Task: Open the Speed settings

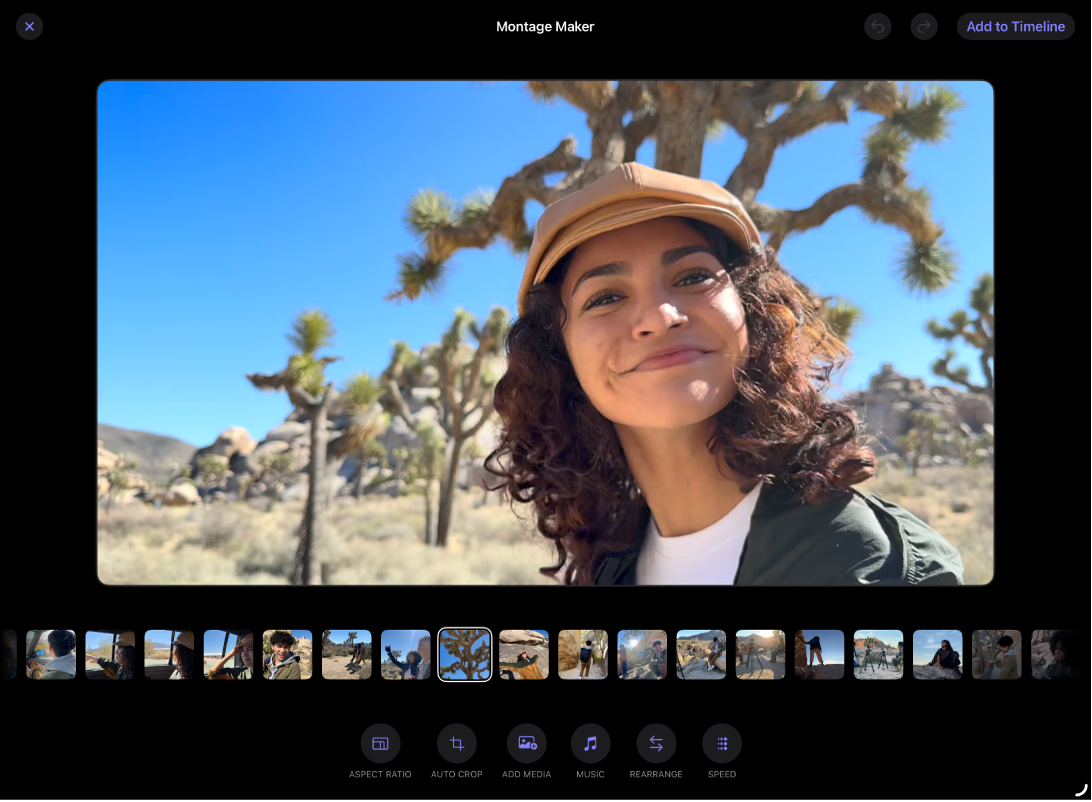Action: tap(721, 744)
